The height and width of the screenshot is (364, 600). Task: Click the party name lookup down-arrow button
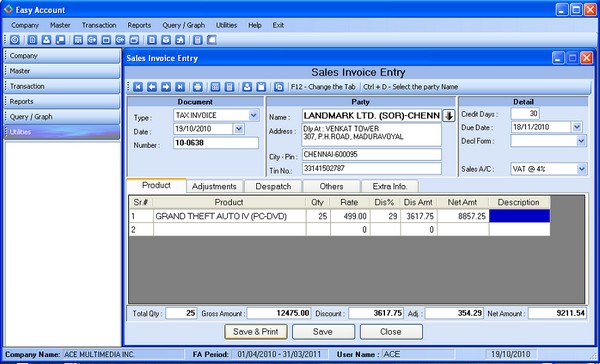pos(448,116)
